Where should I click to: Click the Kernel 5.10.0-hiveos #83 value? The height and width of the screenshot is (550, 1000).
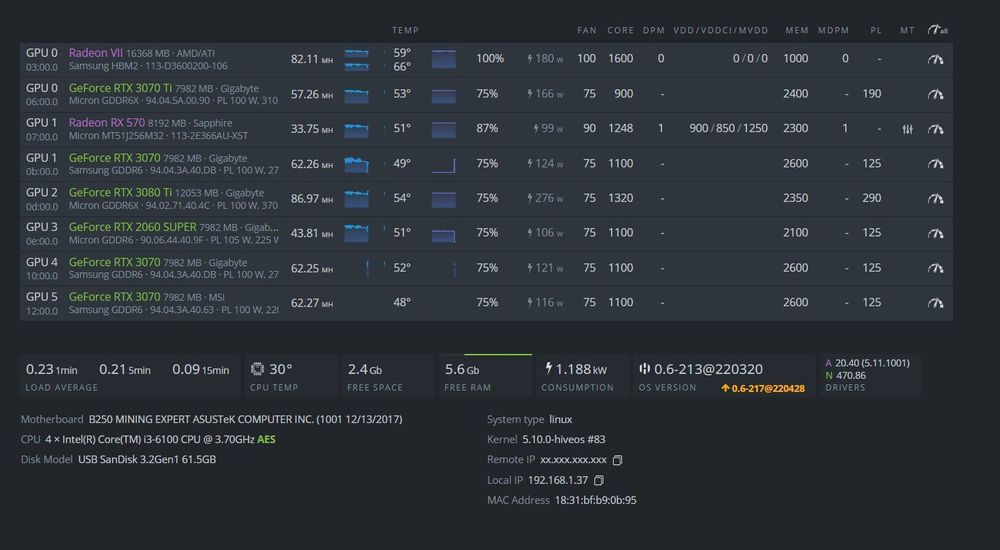(x=564, y=439)
